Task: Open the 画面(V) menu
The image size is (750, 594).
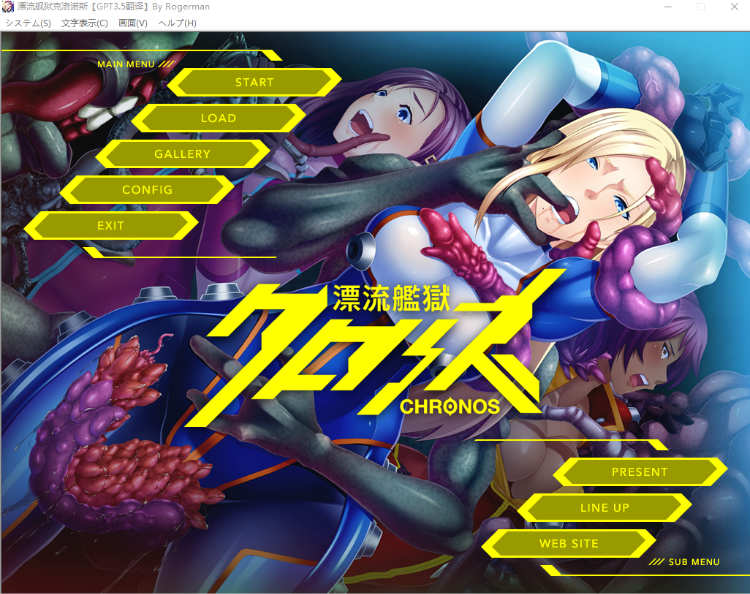Action: click(133, 23)
